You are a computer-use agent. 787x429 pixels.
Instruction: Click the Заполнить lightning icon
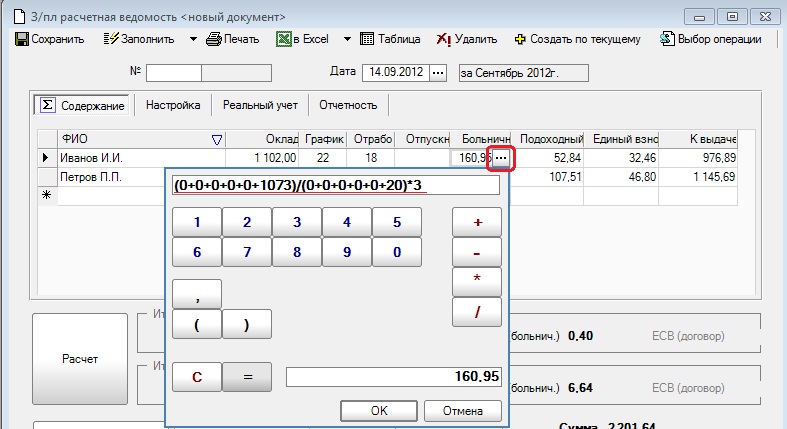tap(111, 39)
